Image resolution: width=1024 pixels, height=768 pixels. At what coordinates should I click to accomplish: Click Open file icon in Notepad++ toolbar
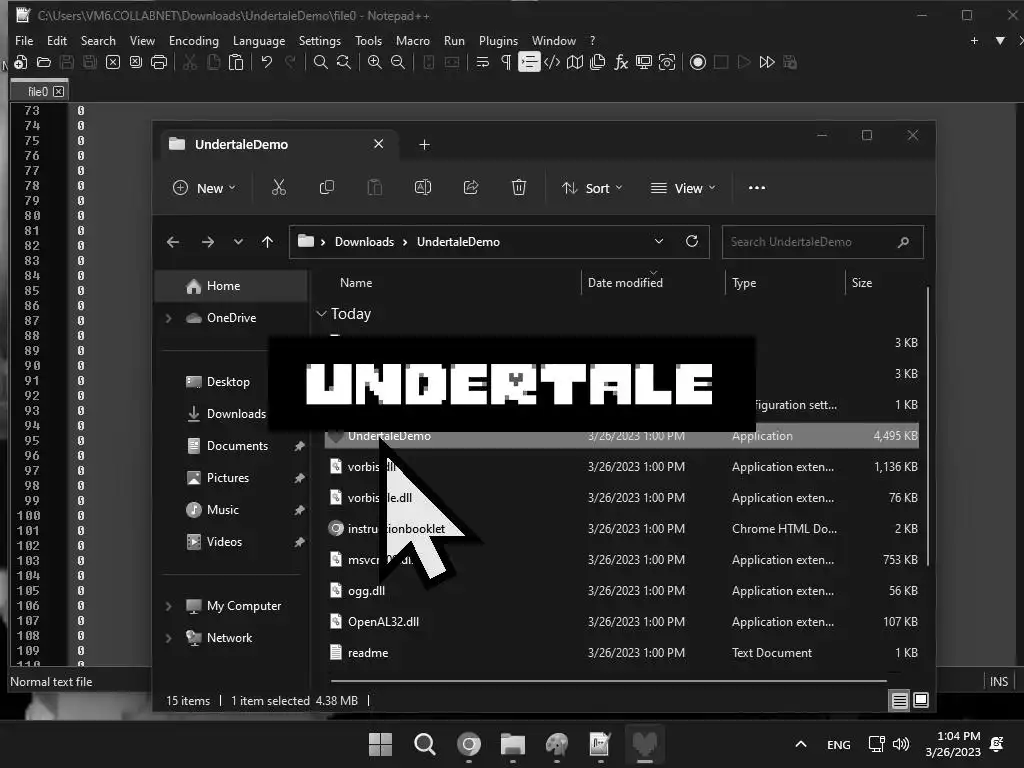click(x=44, y=63)
